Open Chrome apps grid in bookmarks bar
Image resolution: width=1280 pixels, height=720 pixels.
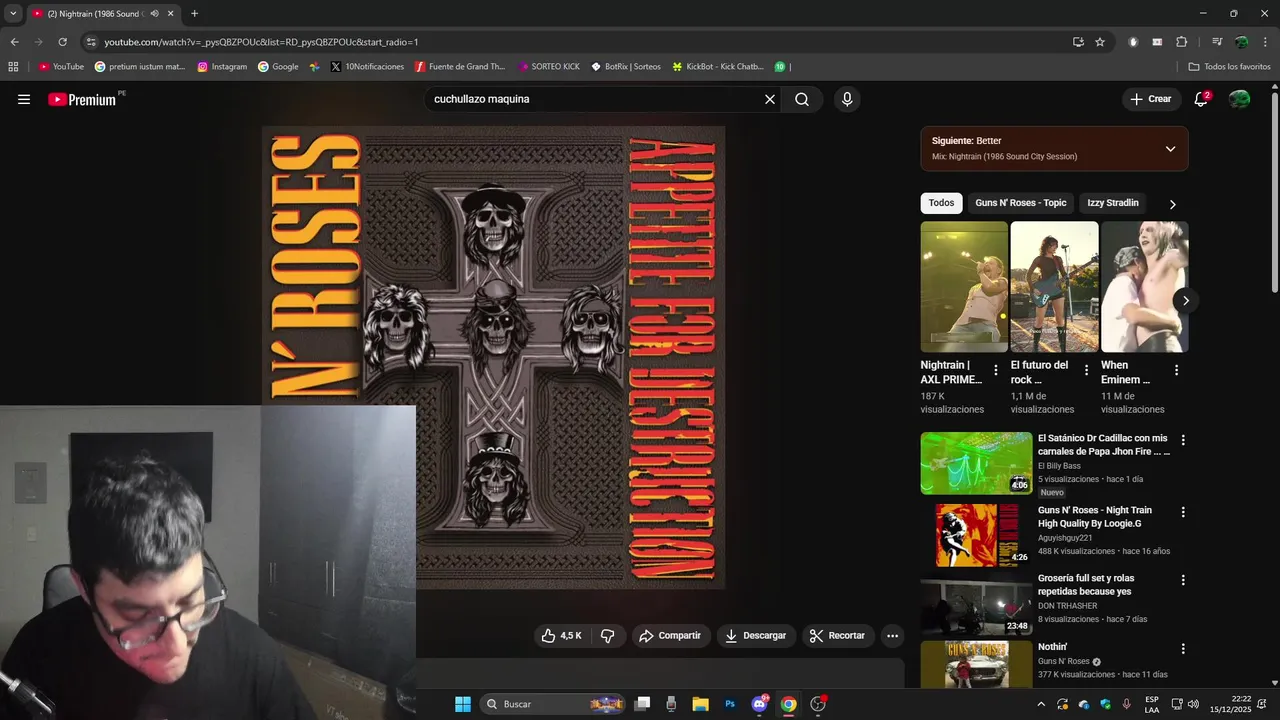pyautogui.click(x=13, y=67)
